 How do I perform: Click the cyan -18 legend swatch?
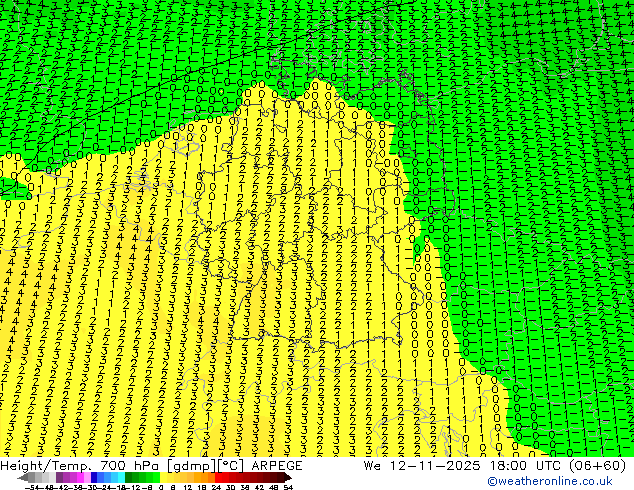click(x=121, y=477)
